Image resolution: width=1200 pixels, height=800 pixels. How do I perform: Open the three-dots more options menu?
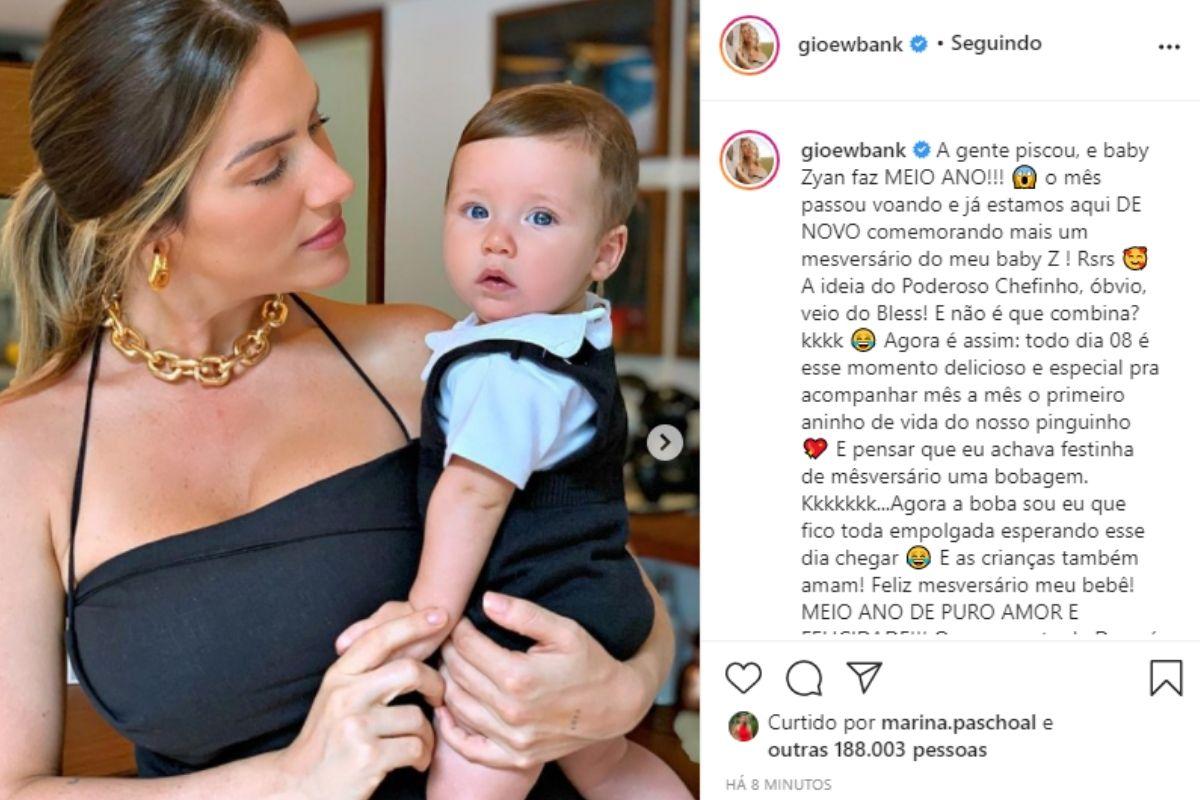[1169, 47]
